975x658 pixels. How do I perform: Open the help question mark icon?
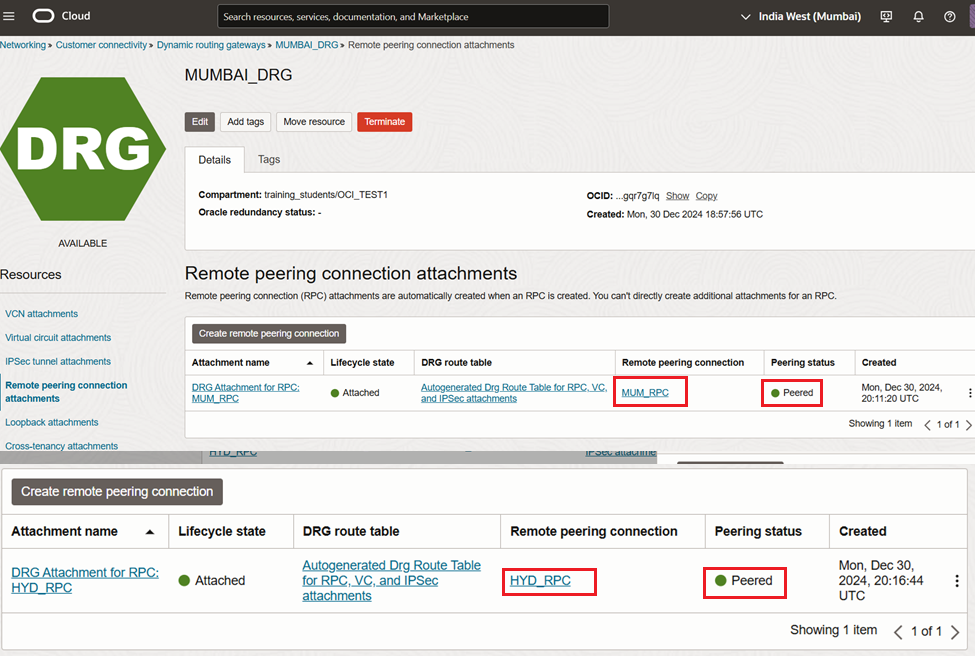pos(949,17)
